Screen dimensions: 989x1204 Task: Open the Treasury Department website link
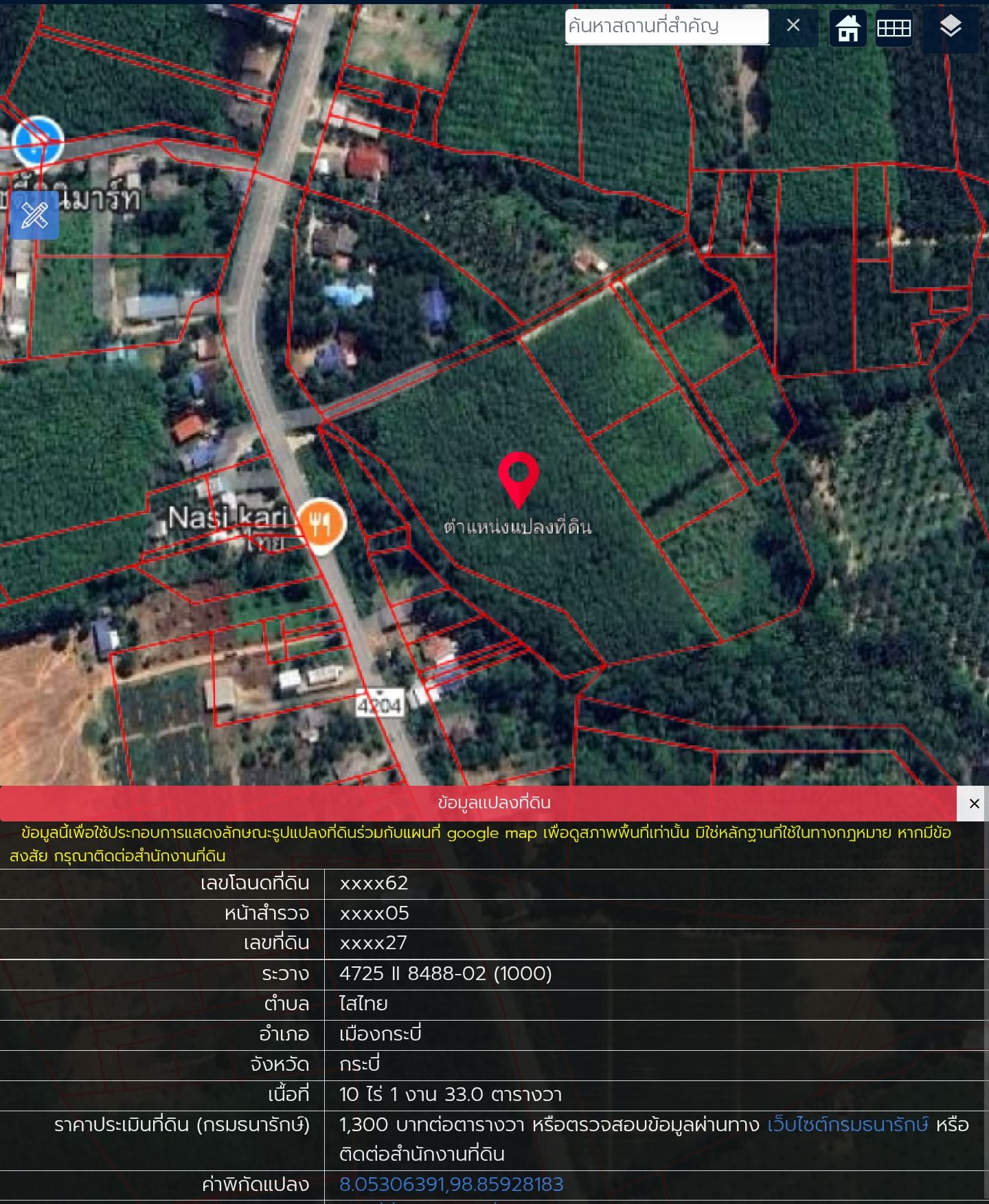pos(848,1124)
